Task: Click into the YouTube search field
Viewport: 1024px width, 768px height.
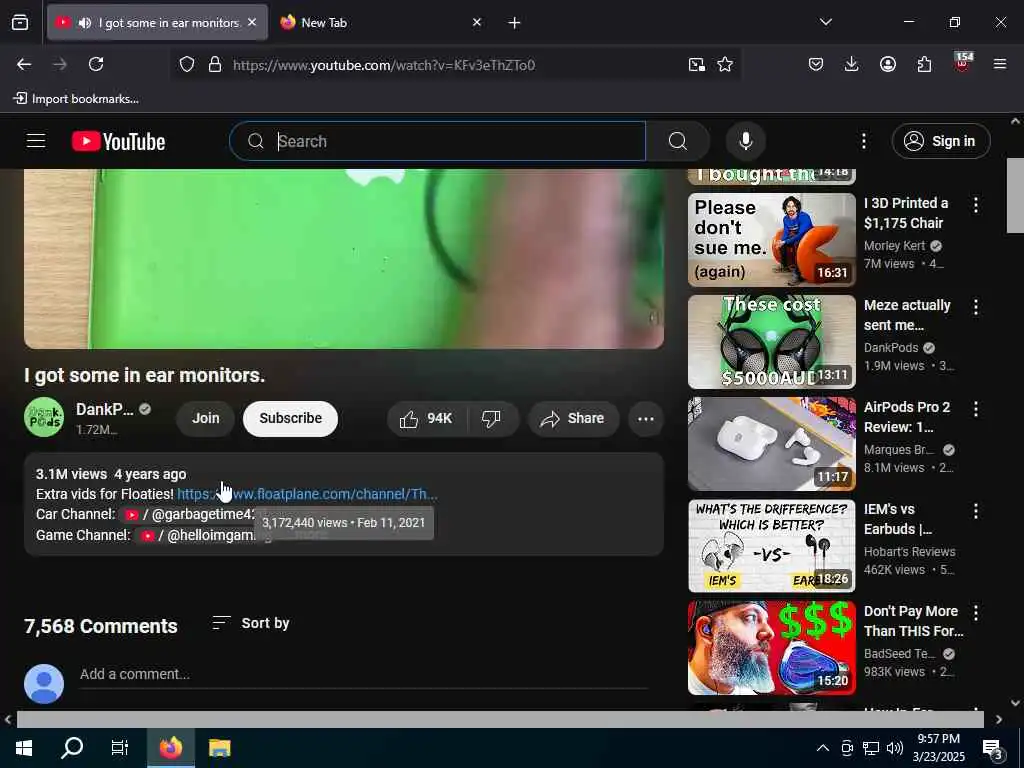Action: [438, 141]
